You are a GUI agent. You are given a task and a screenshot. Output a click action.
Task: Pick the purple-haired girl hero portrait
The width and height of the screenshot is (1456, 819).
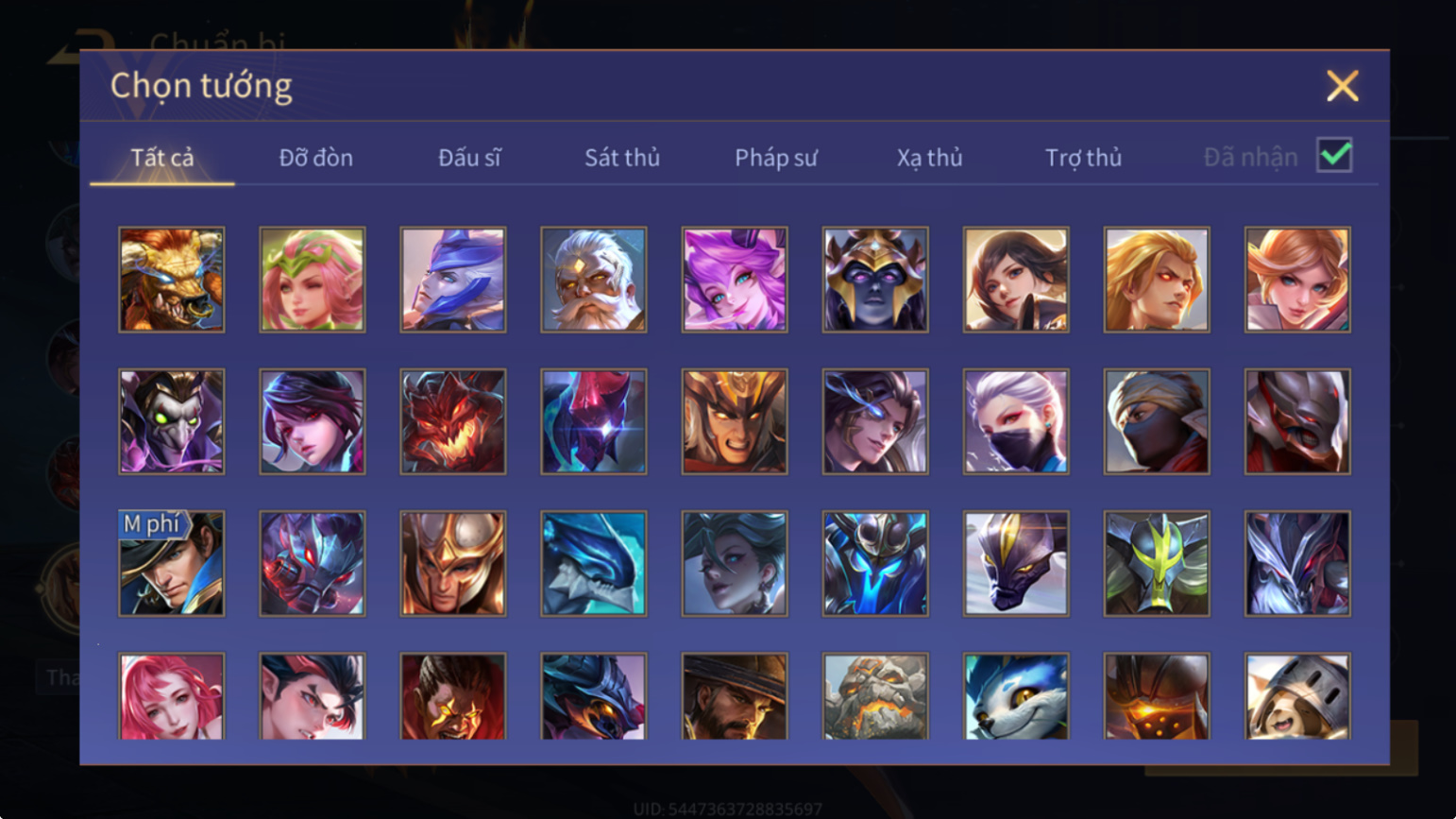point(735,280)
